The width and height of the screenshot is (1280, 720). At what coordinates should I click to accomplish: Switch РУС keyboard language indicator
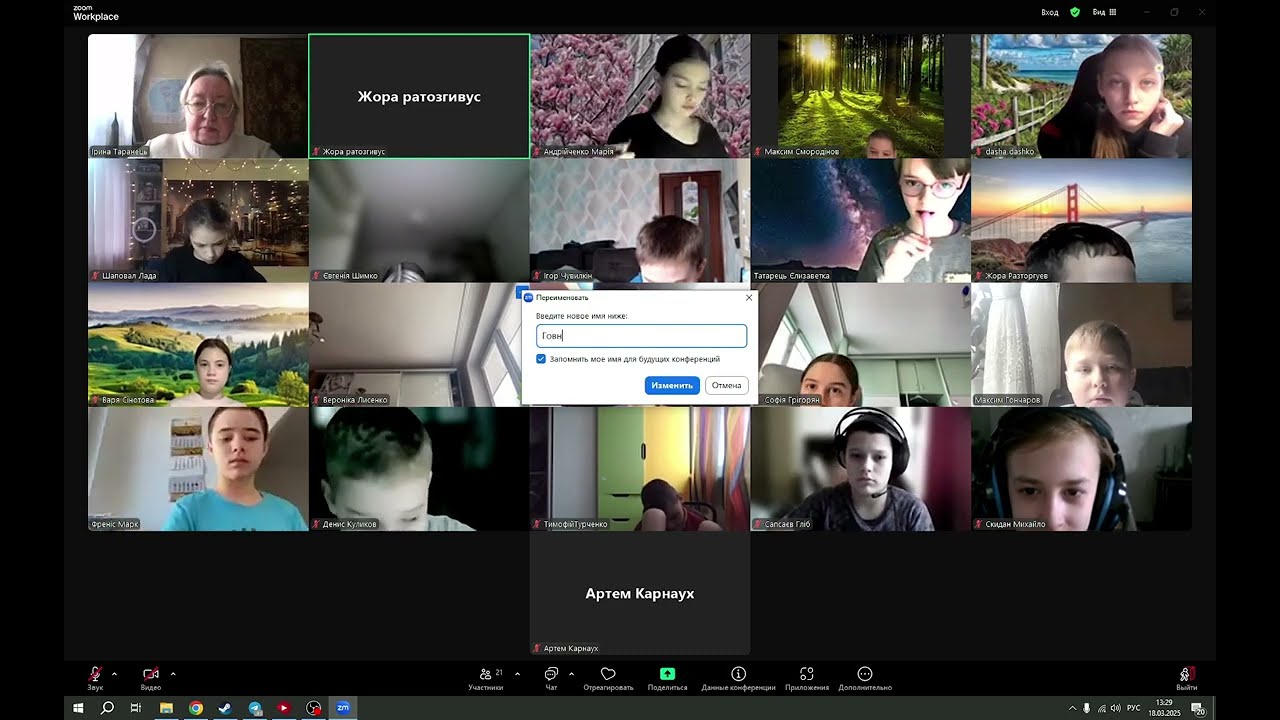1134,709
